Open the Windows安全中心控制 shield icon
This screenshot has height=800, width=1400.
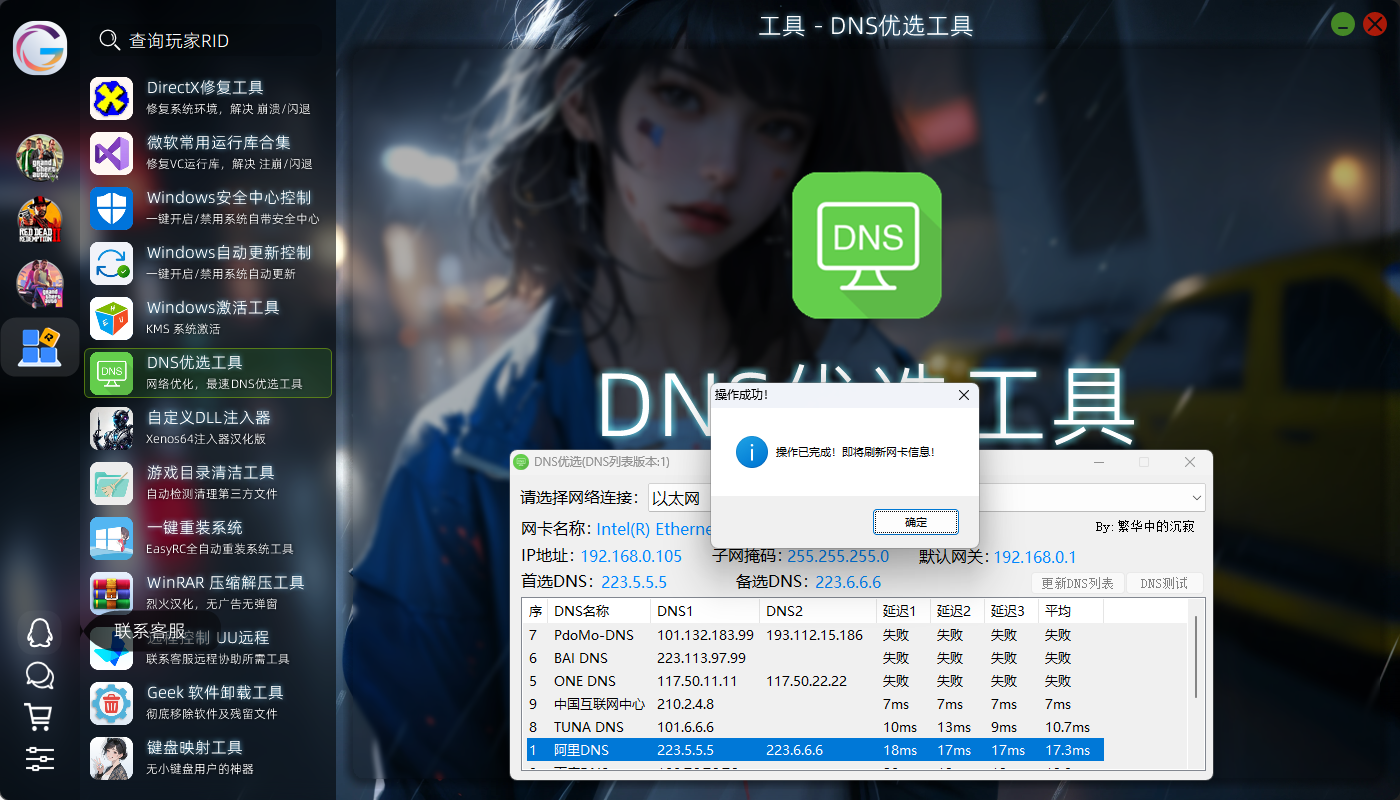coord(112,208)
